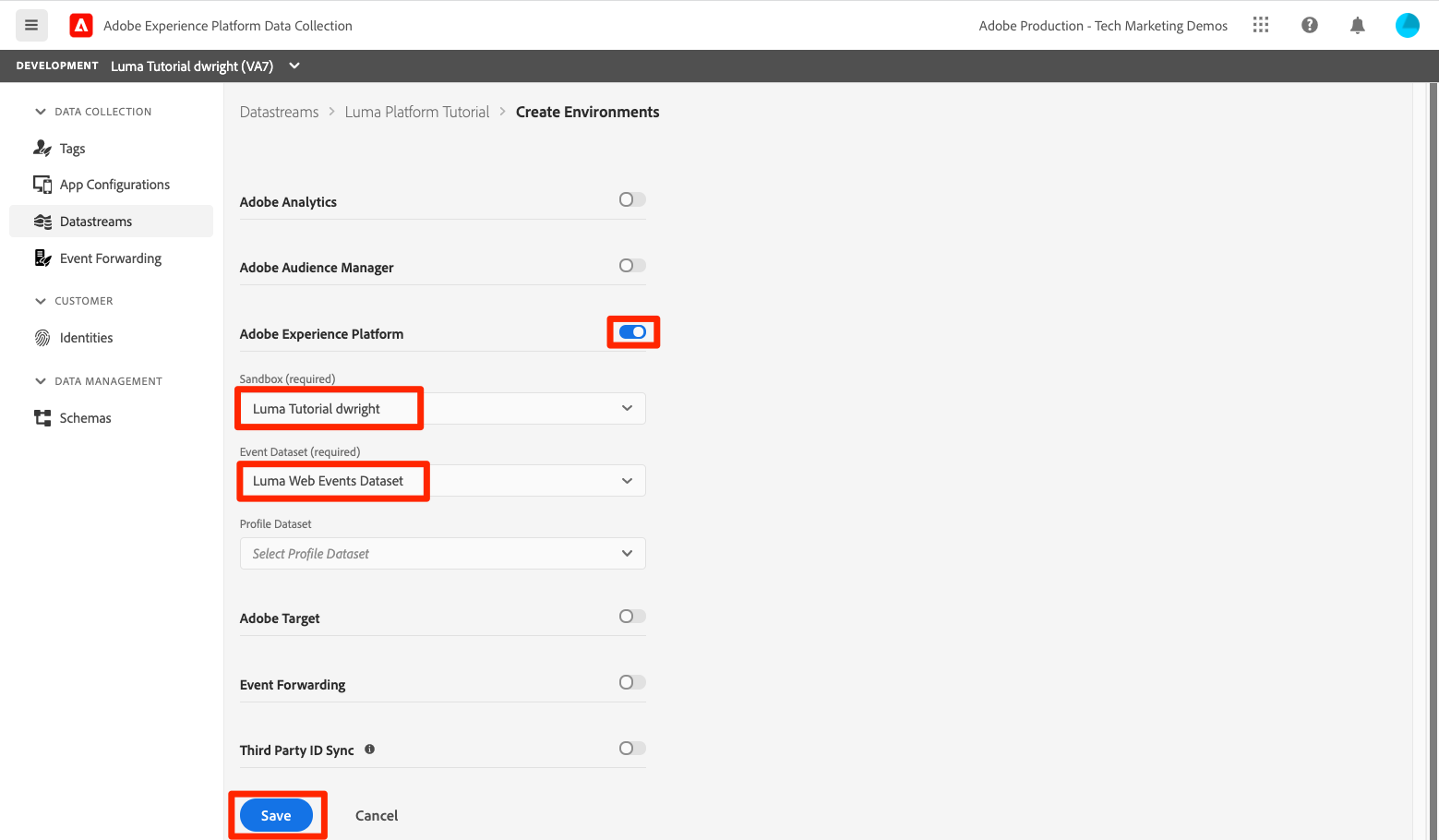Collapse the Data Collection section
The image size is (1439, 840).
tap(40, 112)
